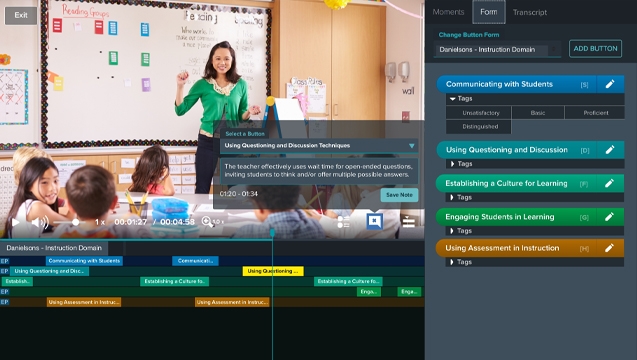Click the truncated Communicati.. timeline clip
The image size is (637, 360).
(x=195, y=261)
